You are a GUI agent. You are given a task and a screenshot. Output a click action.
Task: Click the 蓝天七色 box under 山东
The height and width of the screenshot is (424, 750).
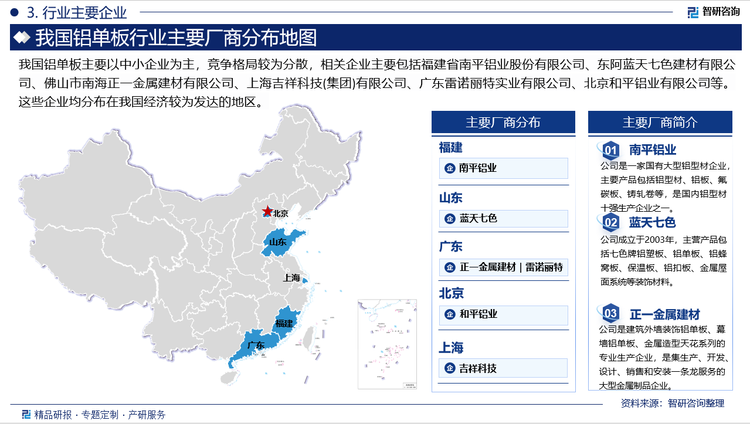point(504,219)
